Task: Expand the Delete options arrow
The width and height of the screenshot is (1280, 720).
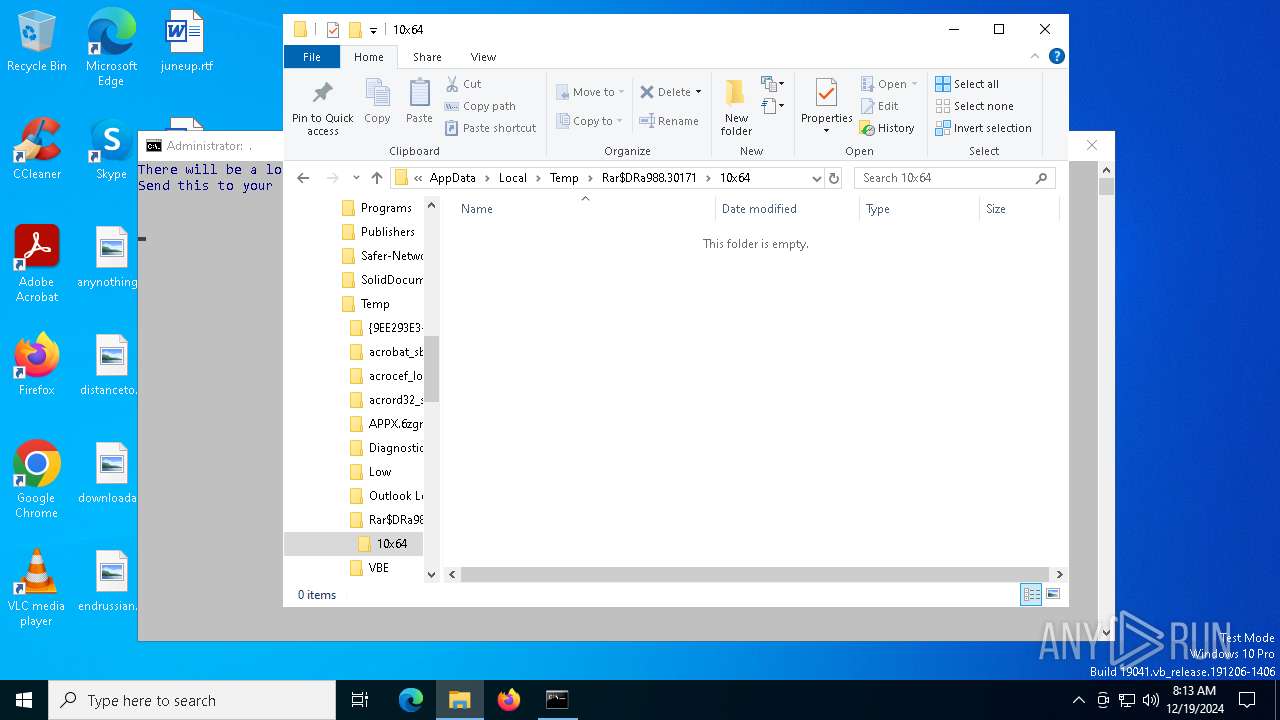Action: [698, 92]
